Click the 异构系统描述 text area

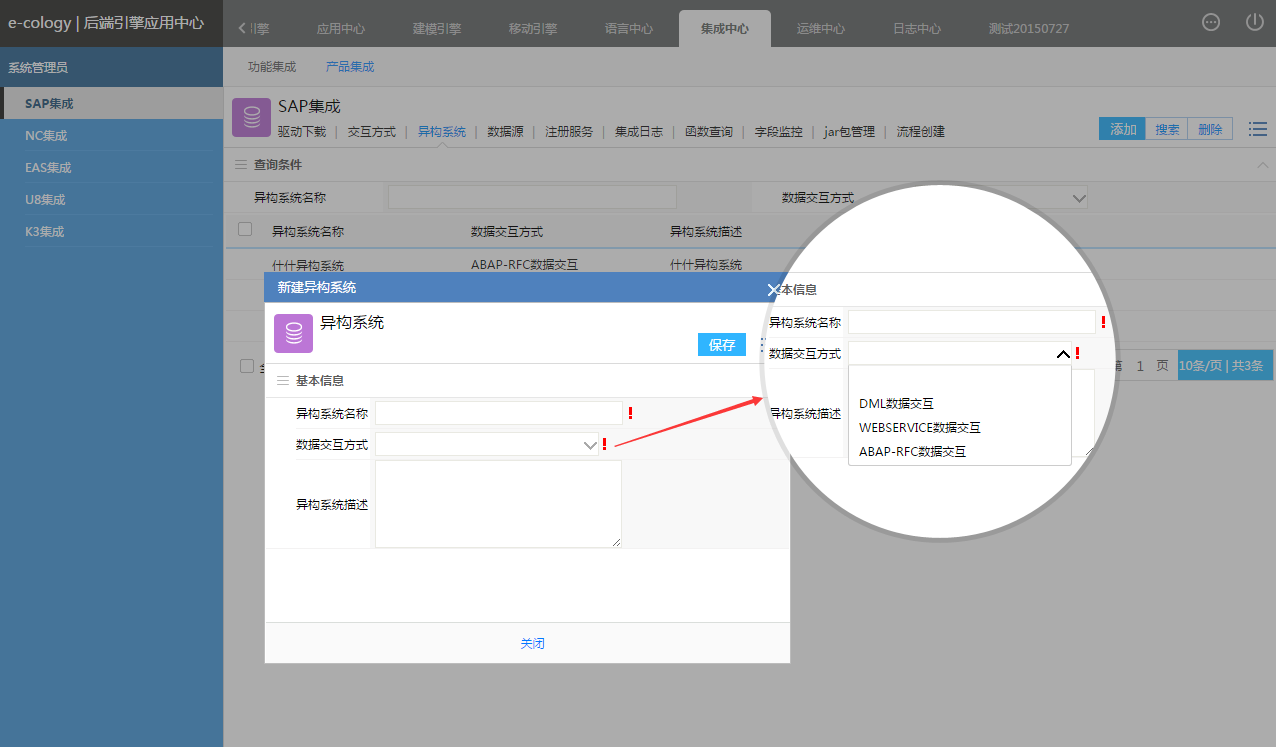coord(498,504)
